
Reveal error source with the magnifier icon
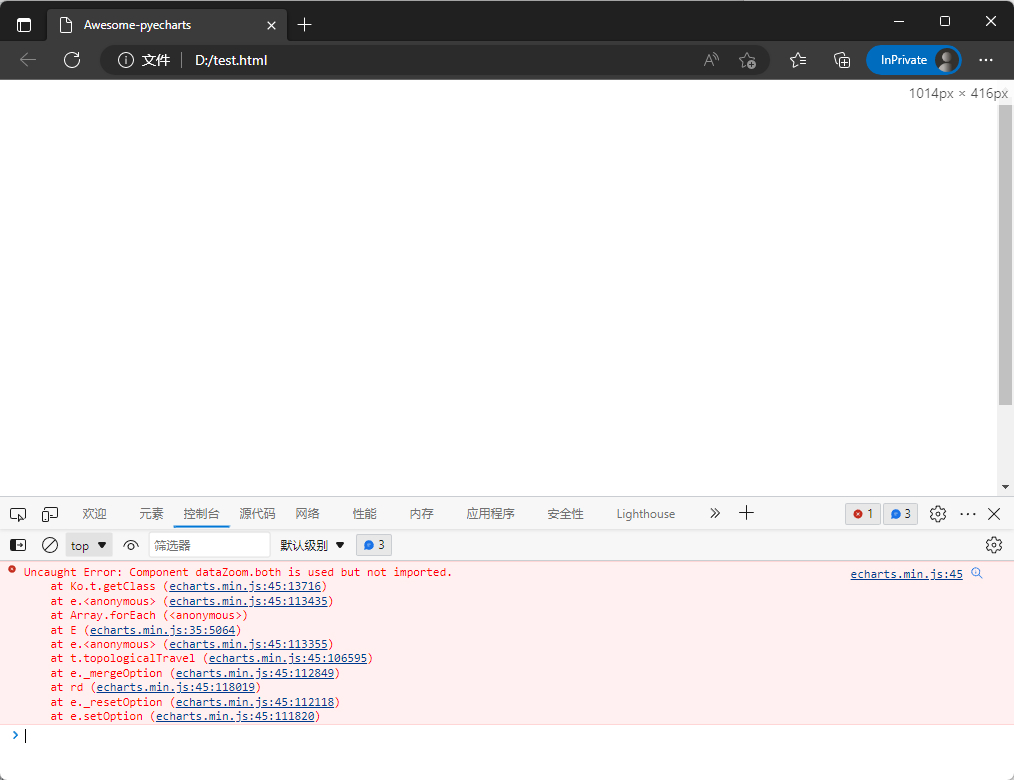click(977, 573)
